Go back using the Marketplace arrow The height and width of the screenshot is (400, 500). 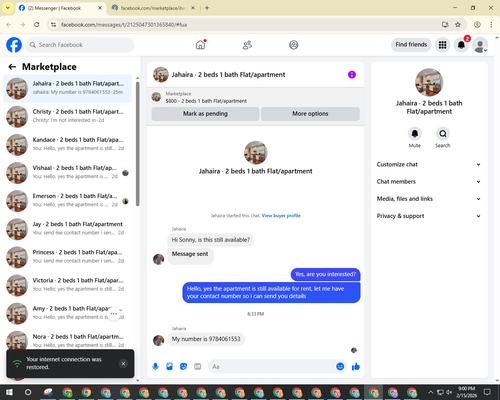click(x=12, y=67)
